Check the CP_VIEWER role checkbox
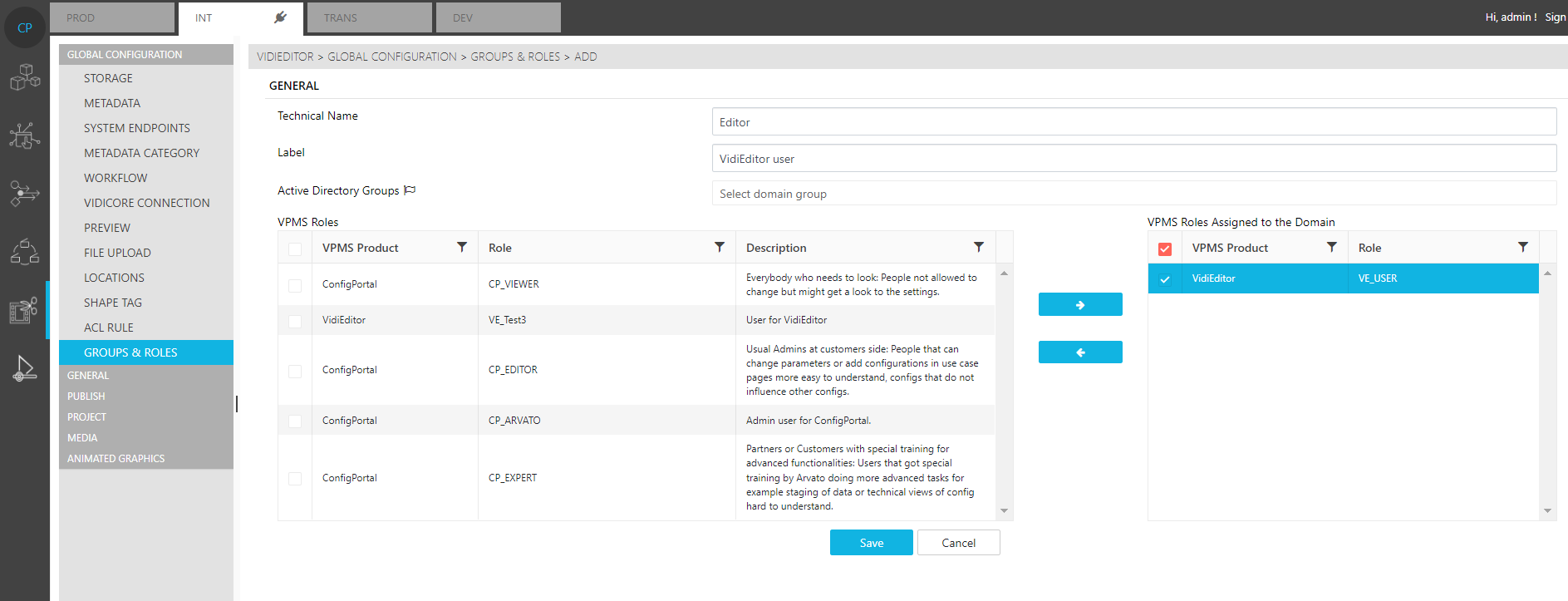The image size is (1568, 601). [295, 285]
